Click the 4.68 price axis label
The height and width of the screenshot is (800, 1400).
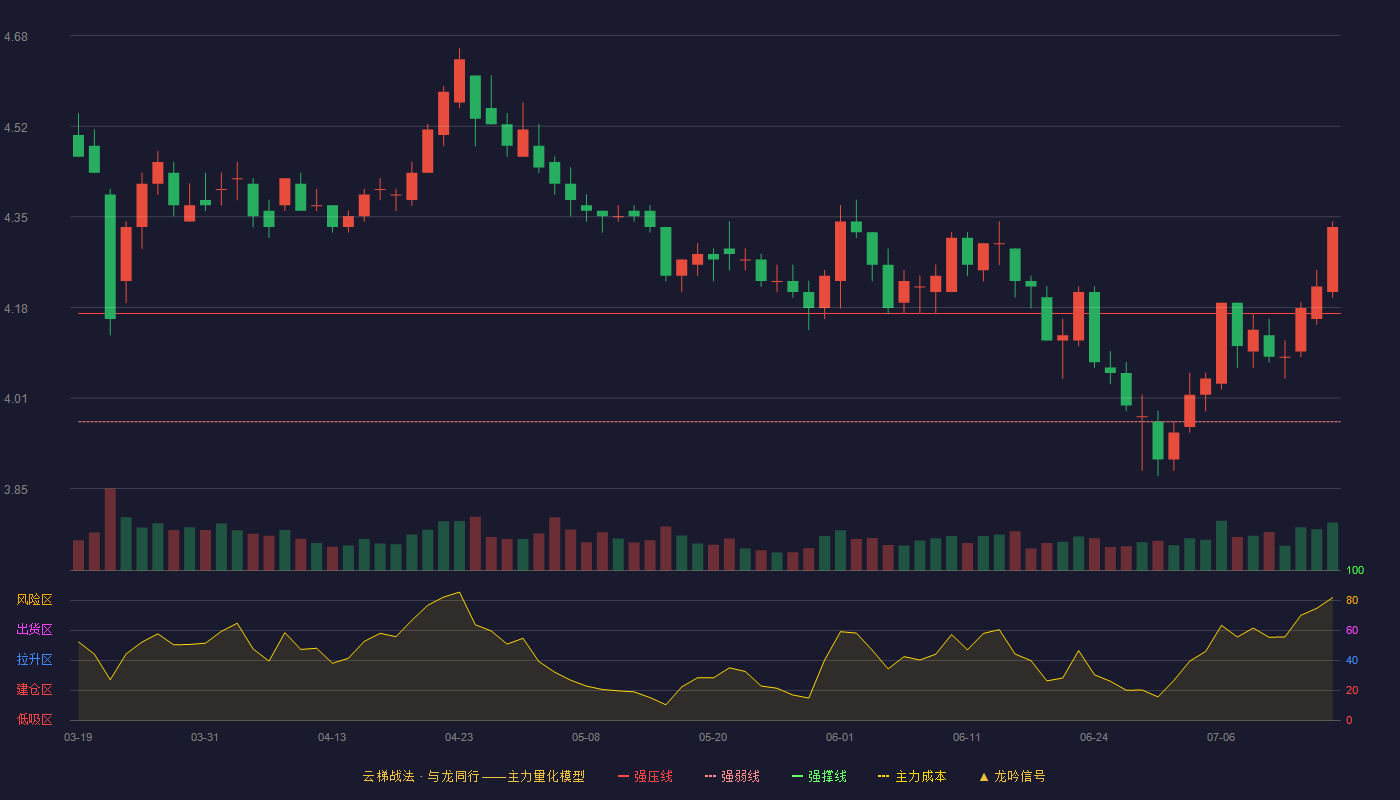[x=16, y=37]
